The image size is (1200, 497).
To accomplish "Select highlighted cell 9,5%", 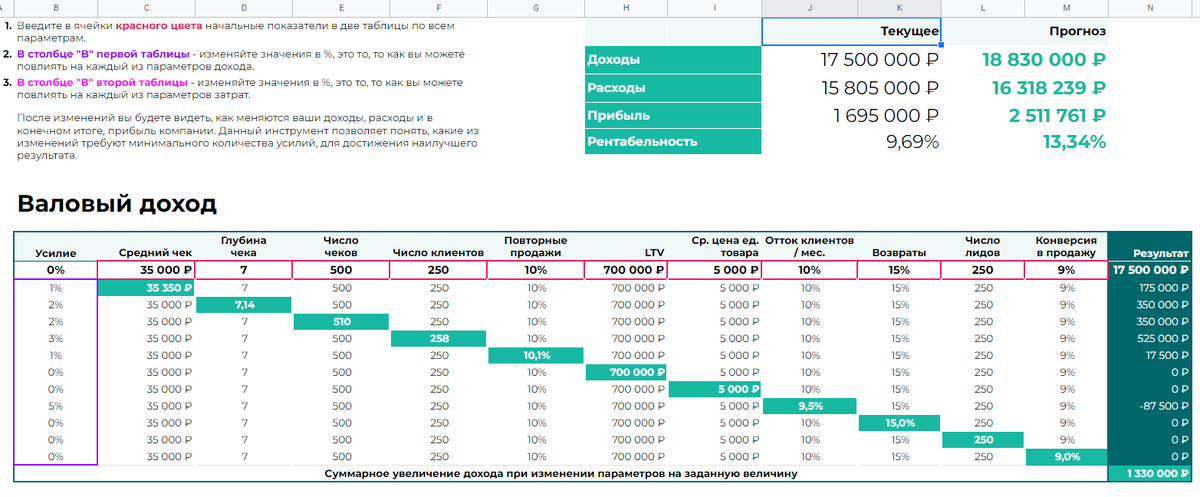I will 809,406.
